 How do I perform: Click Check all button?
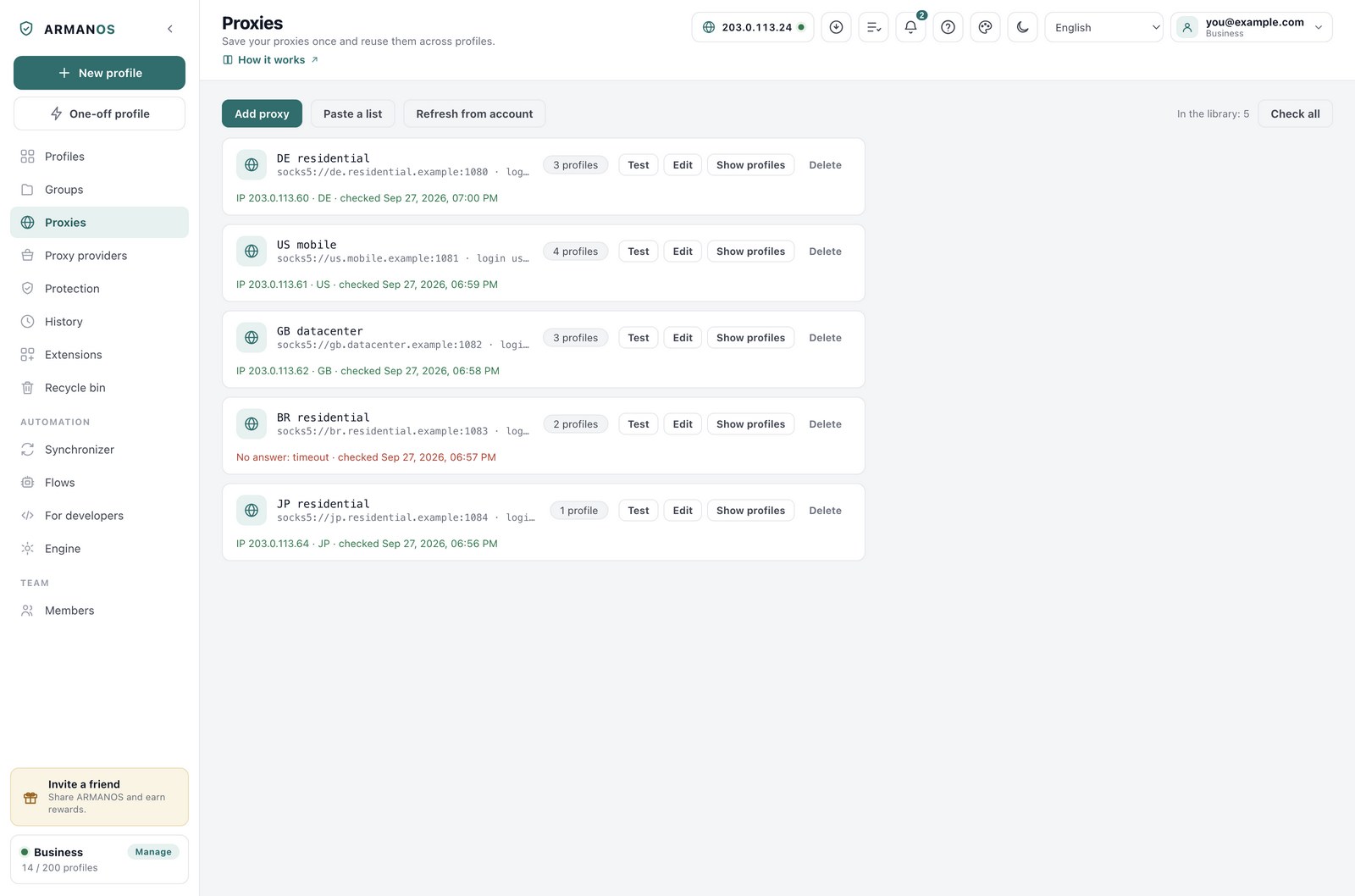[1295, 113]
